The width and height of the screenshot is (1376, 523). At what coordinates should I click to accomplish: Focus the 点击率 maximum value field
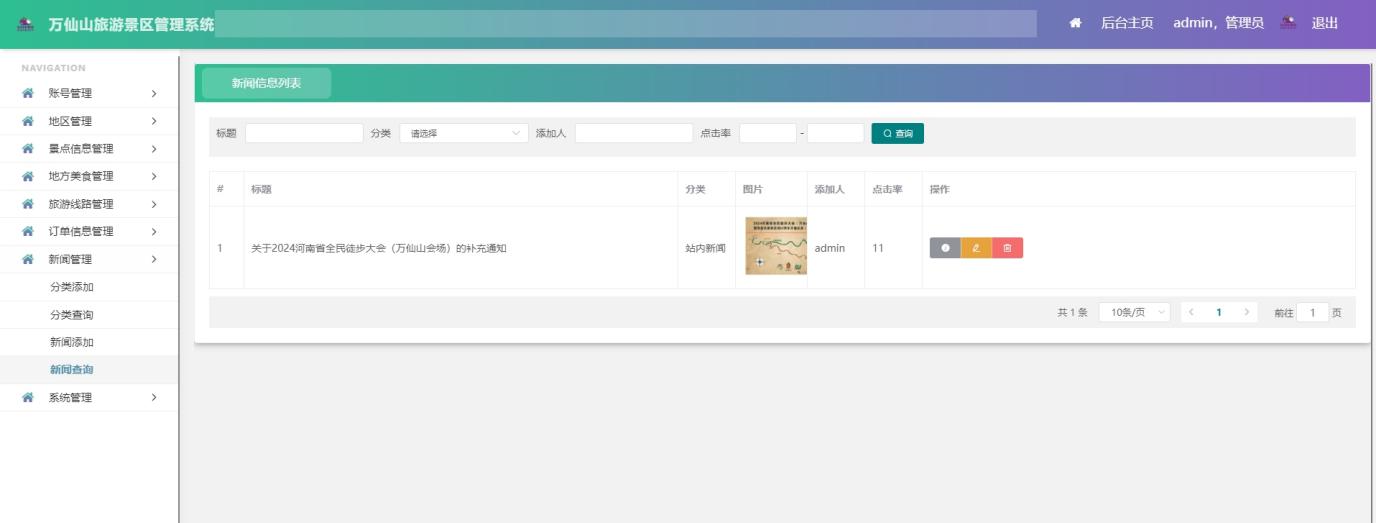(835, 133)
